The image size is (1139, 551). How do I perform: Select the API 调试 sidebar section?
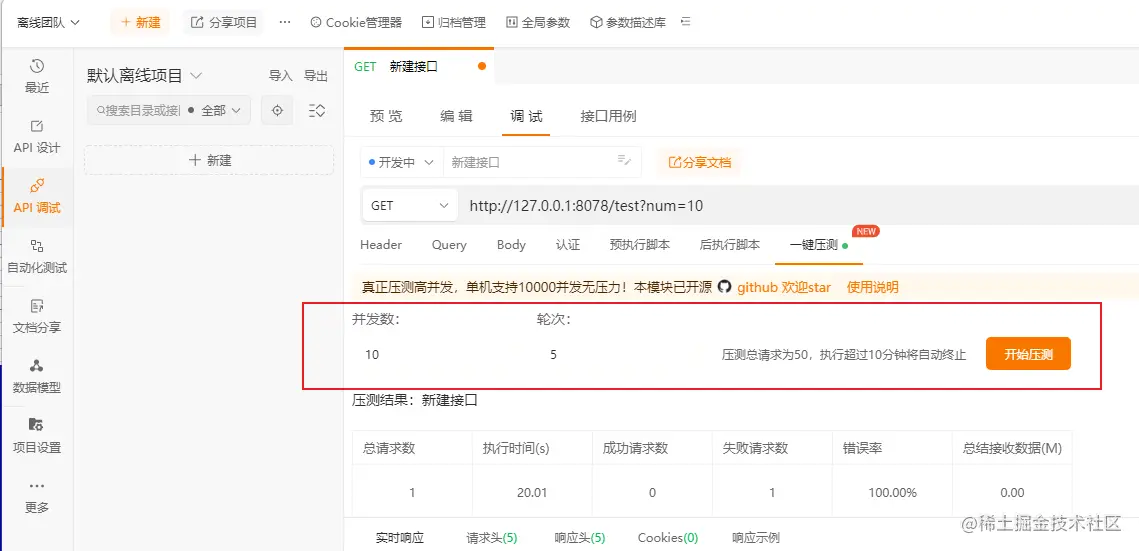37,197
